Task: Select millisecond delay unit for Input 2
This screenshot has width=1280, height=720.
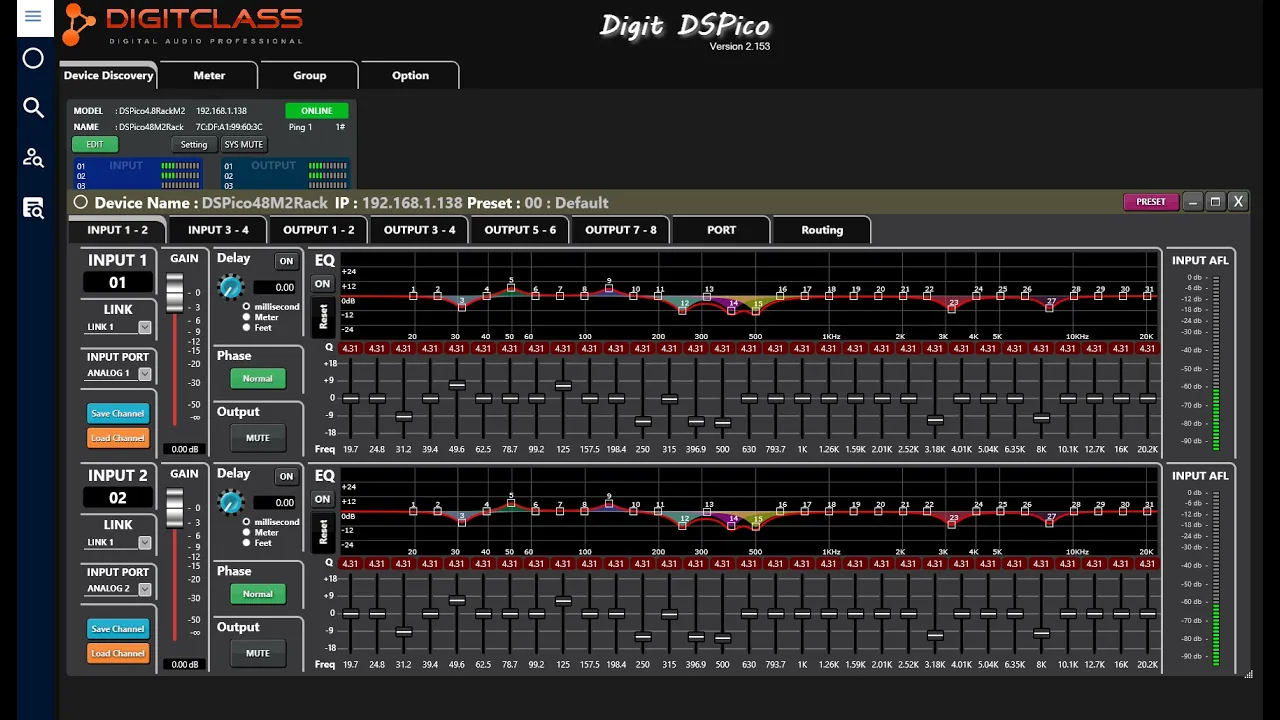Action: [x=247, y=522]
